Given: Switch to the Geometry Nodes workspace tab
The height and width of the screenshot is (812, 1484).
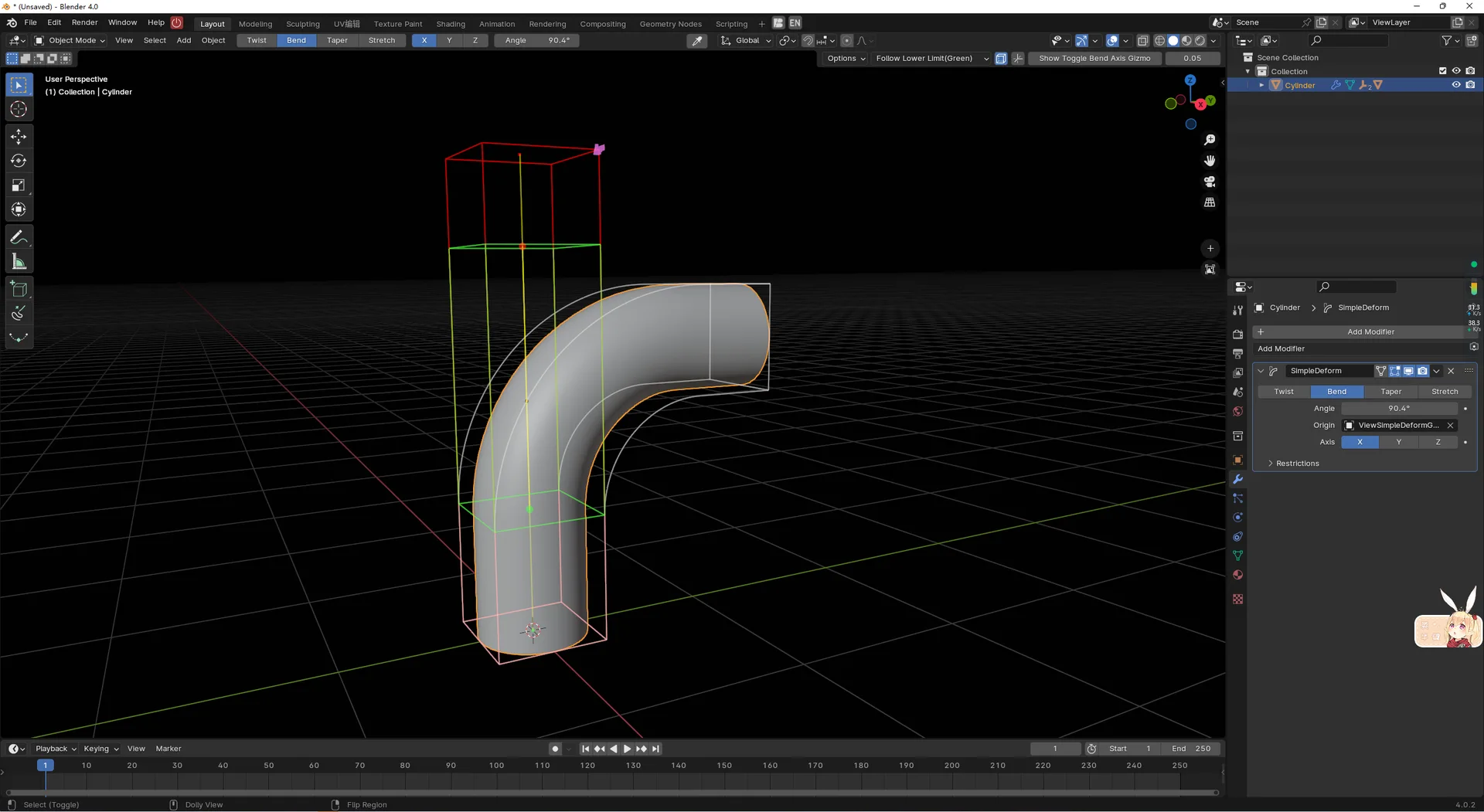Looking at the screenshot, I should pyautogui.click(x=671, y=23).
